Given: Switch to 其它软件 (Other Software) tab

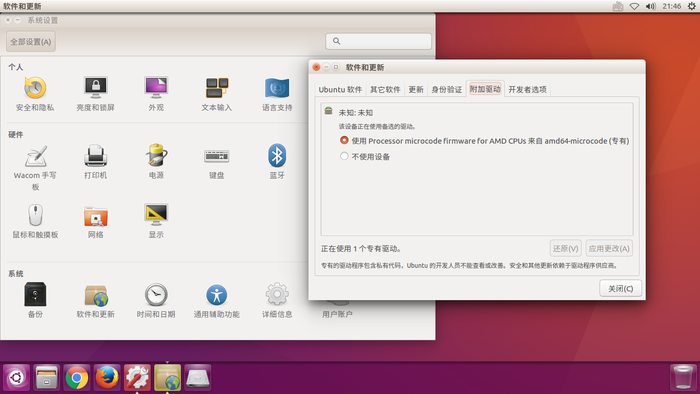Looking at the screenshot, I should [385, 89].
